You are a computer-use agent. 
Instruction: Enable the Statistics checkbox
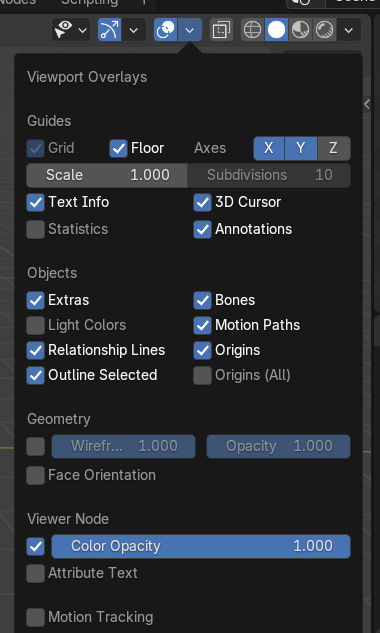click(36, 229)
